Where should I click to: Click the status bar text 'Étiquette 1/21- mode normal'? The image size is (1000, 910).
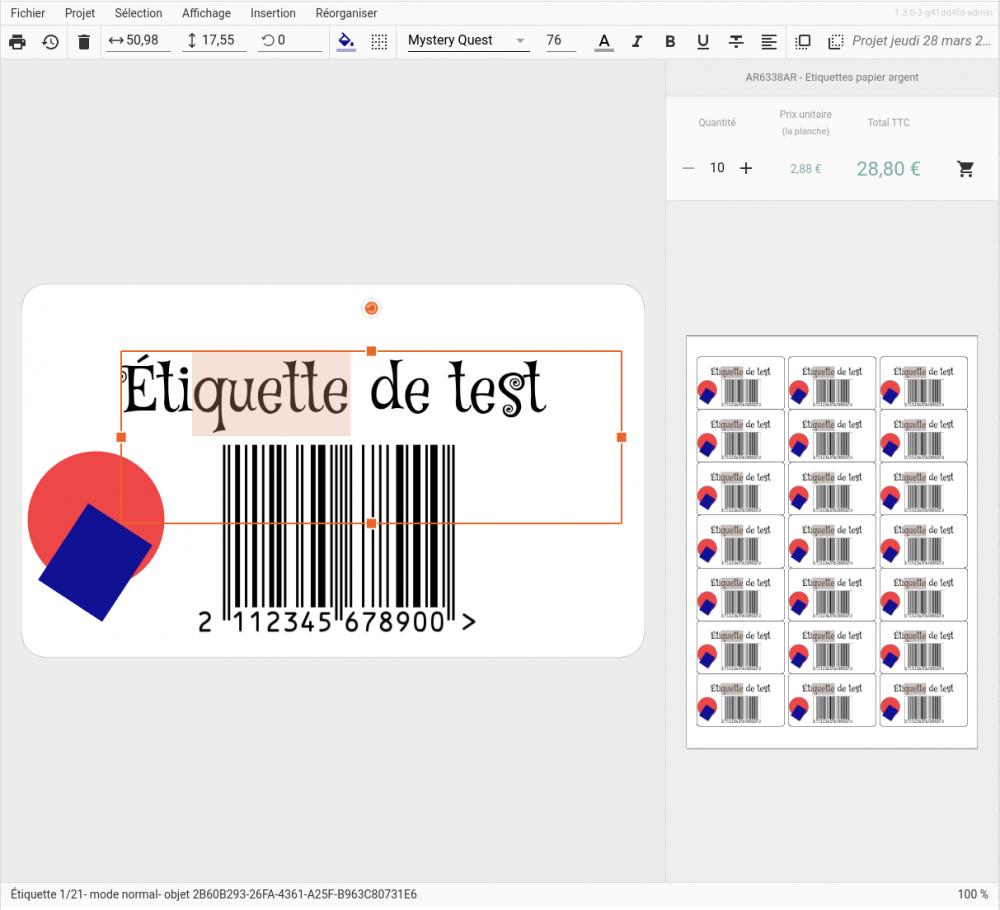click(84, 894)
